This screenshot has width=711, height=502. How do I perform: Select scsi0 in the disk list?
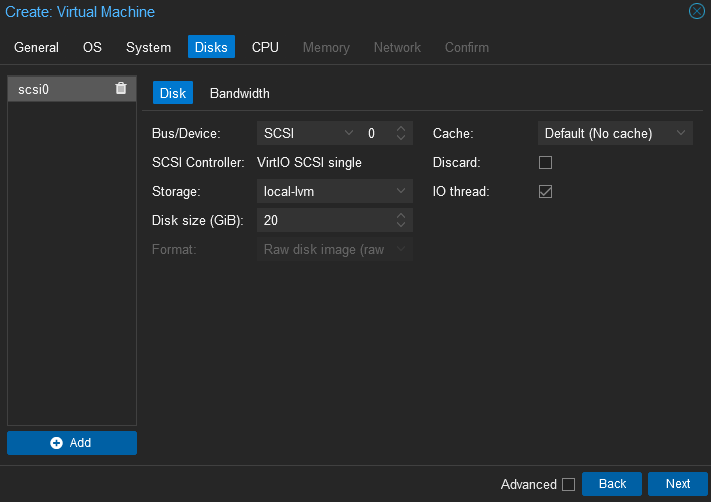[60, 89]
